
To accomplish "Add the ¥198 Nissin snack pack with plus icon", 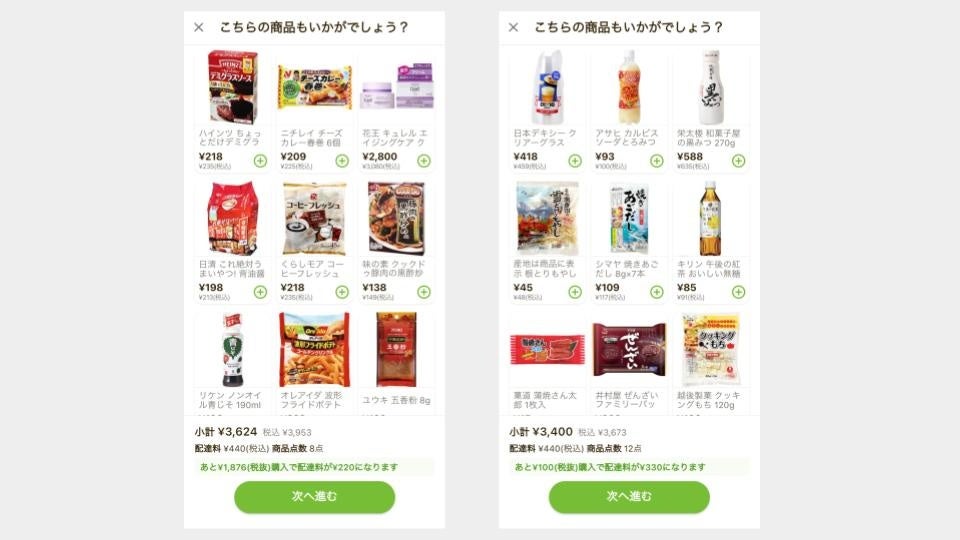I will 260,292.
